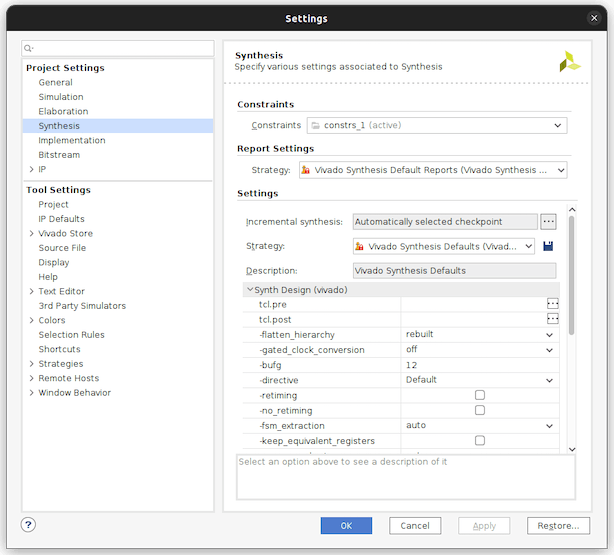Open the Report Settings Strategy dropdown
Viewport: 614px width, 555px height.
click(559, 171)
